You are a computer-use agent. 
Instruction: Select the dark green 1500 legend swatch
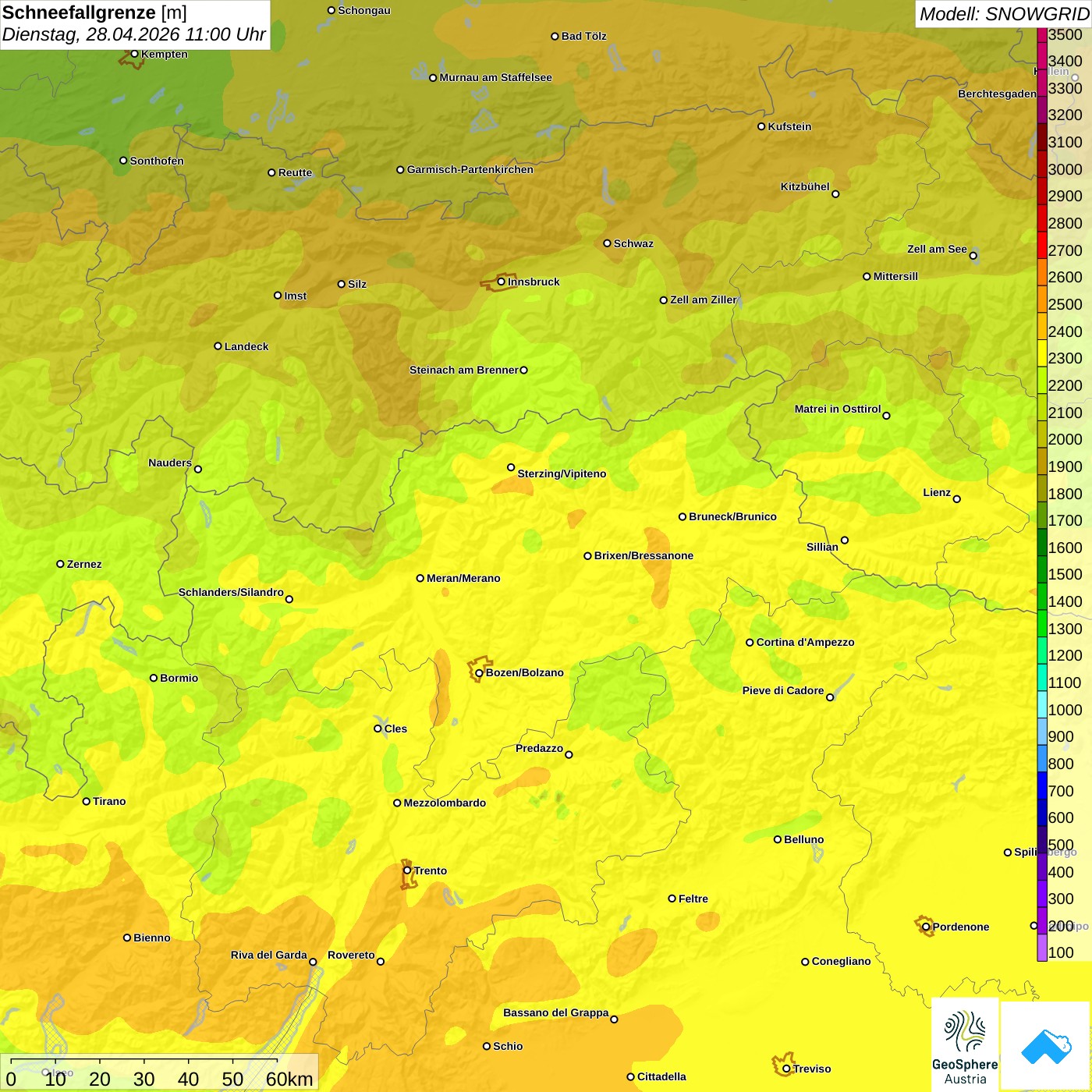tap(1042, 569)
